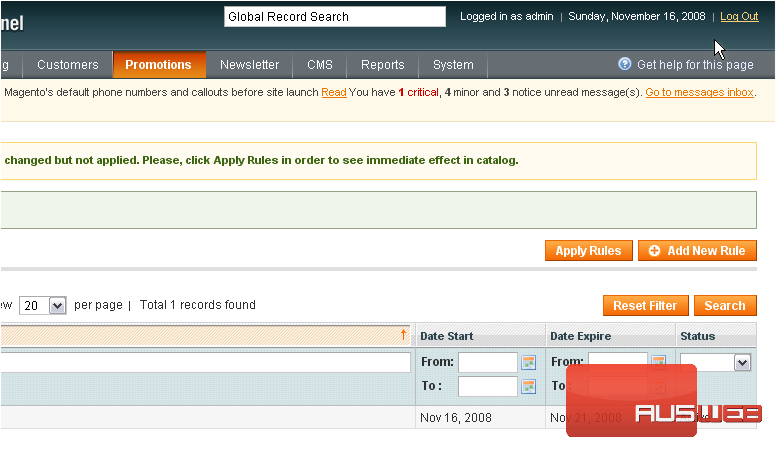776x450 pixels.
Task: Open the Status filter dropdown
Action: (741, 363)
